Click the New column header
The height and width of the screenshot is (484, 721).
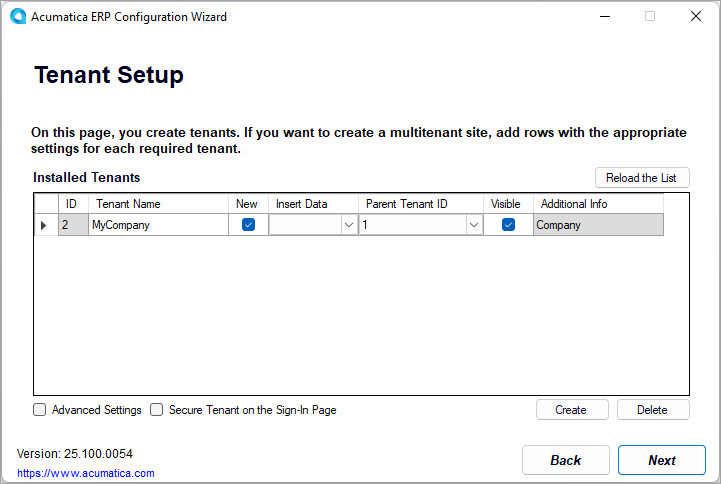[x=248, y=204]
